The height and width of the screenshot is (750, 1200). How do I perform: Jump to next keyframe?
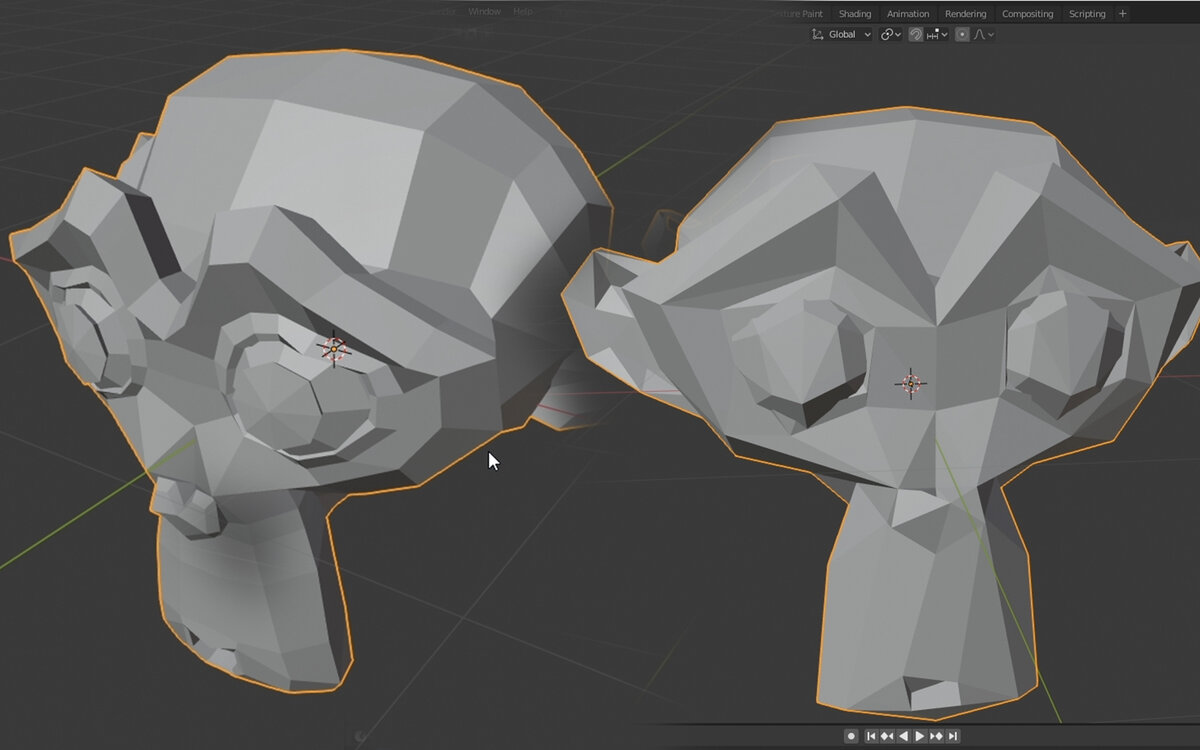pyautogui.click(x=937, y=736)
